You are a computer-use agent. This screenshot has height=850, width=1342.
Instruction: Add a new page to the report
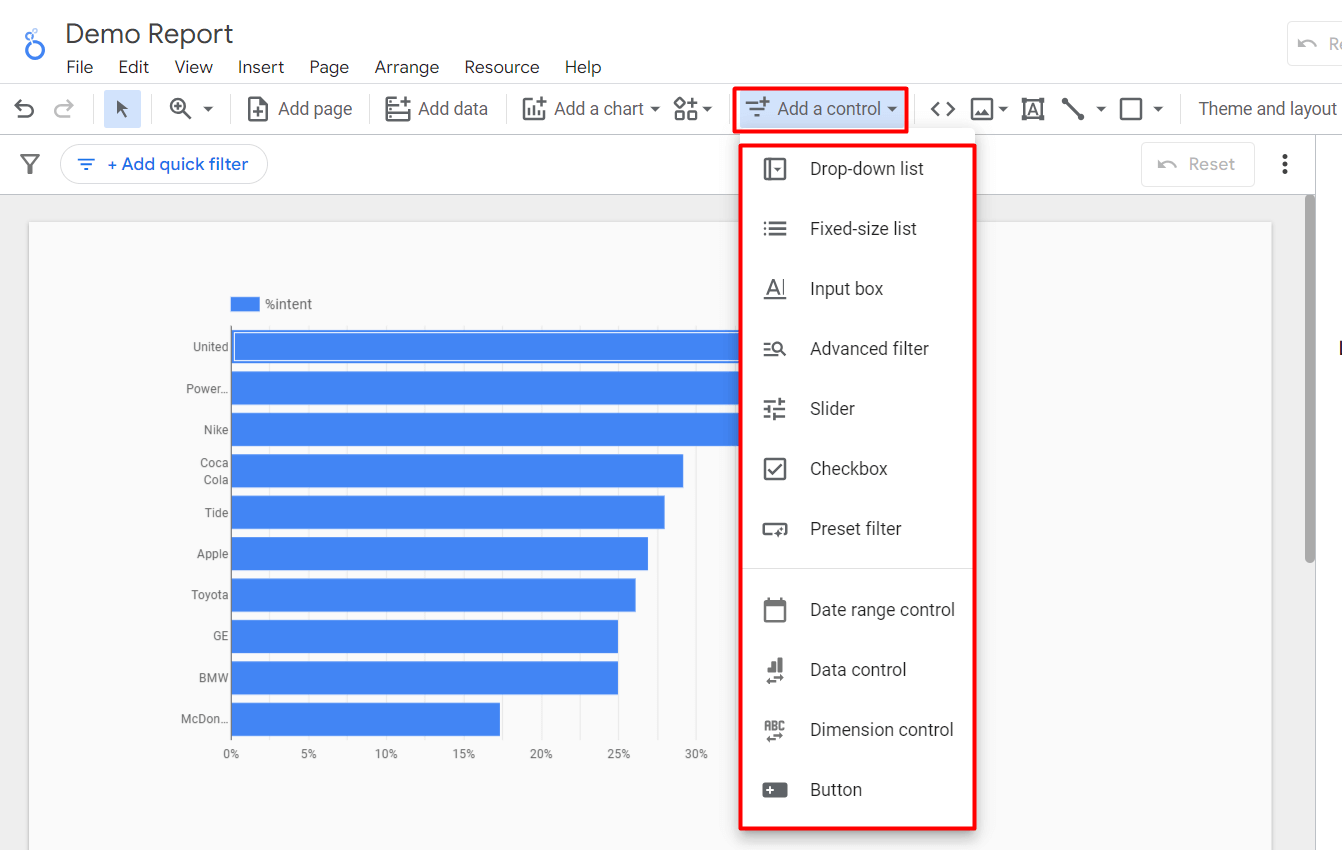click(x=299, y=108)
